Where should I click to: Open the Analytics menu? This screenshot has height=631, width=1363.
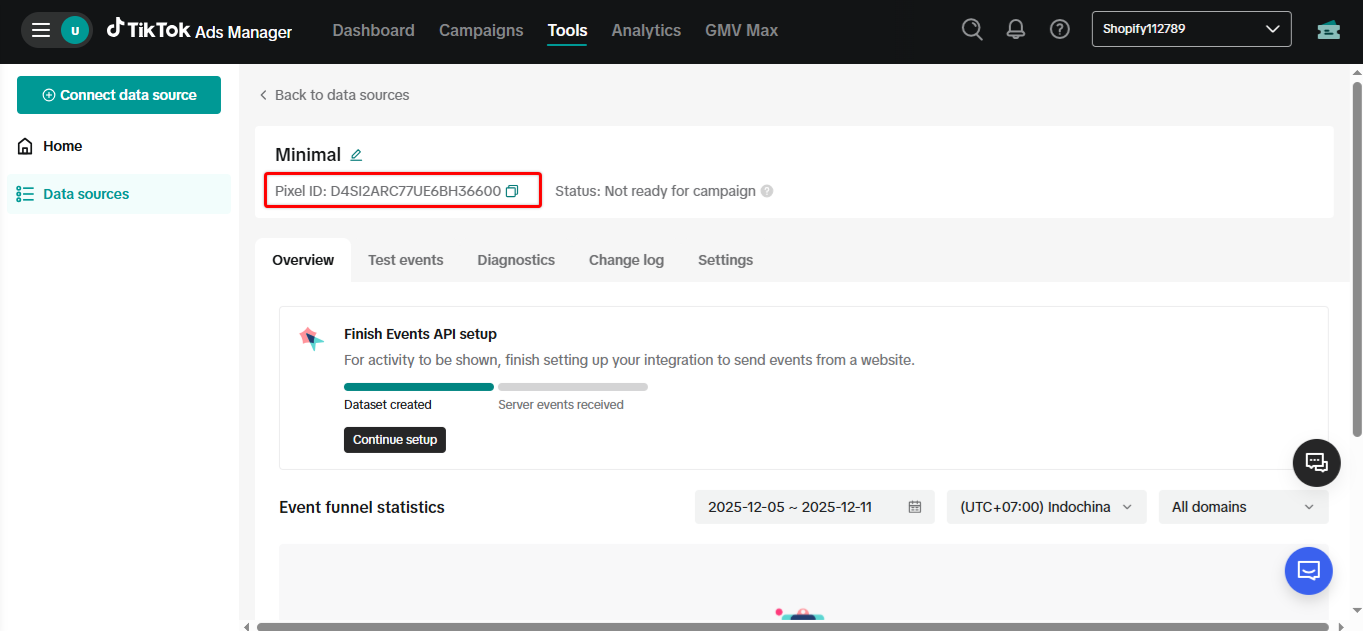pos(646,30)
